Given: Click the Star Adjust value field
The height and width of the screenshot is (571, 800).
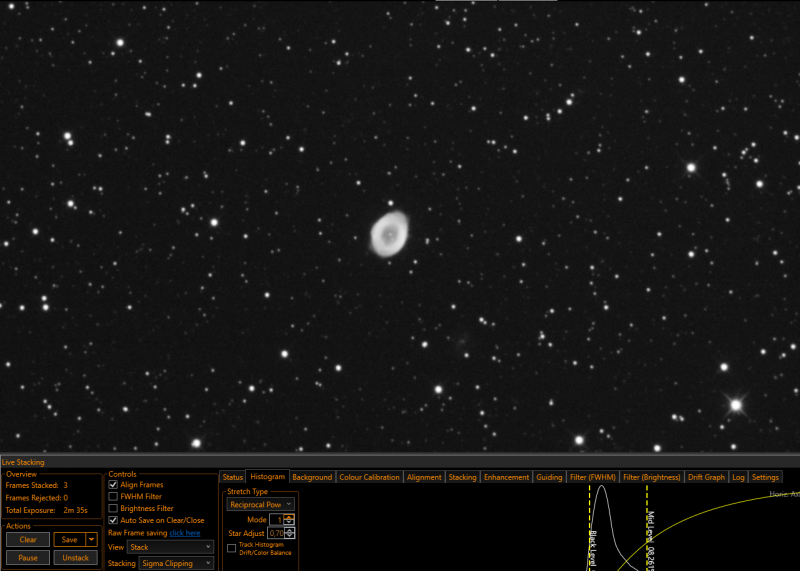Looking at the screenshot, I should (x=277, y=533).
